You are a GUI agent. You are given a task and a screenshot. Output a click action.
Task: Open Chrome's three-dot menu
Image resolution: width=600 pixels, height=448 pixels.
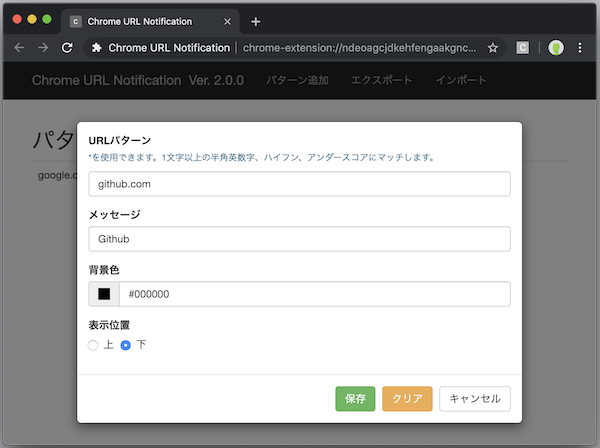pyautogui.click(x=580, y=48)
